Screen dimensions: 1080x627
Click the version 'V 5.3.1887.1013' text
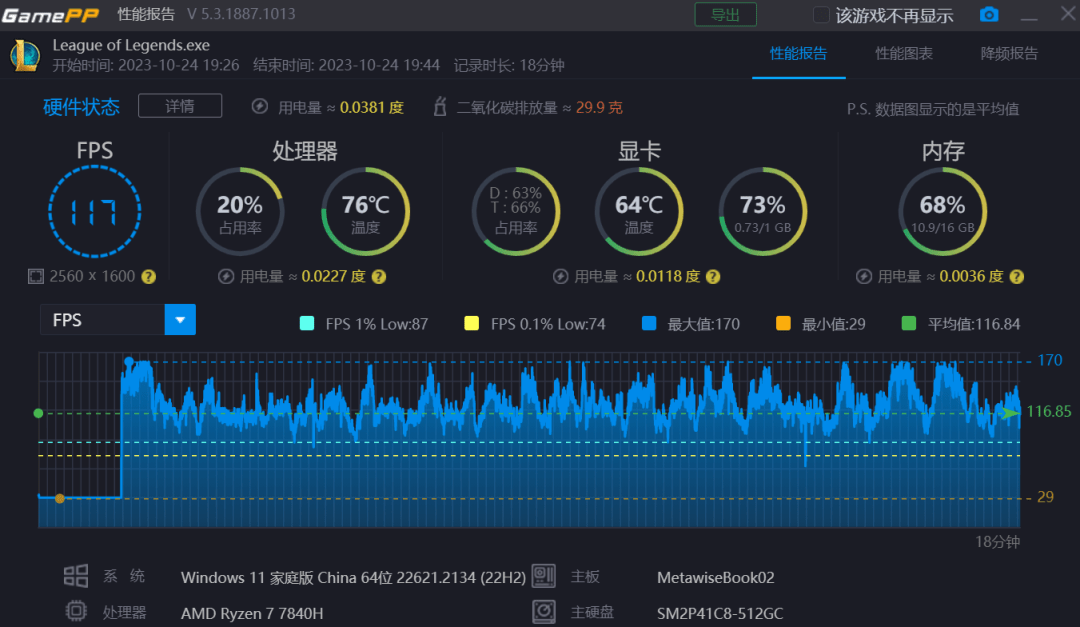[241, 14]
